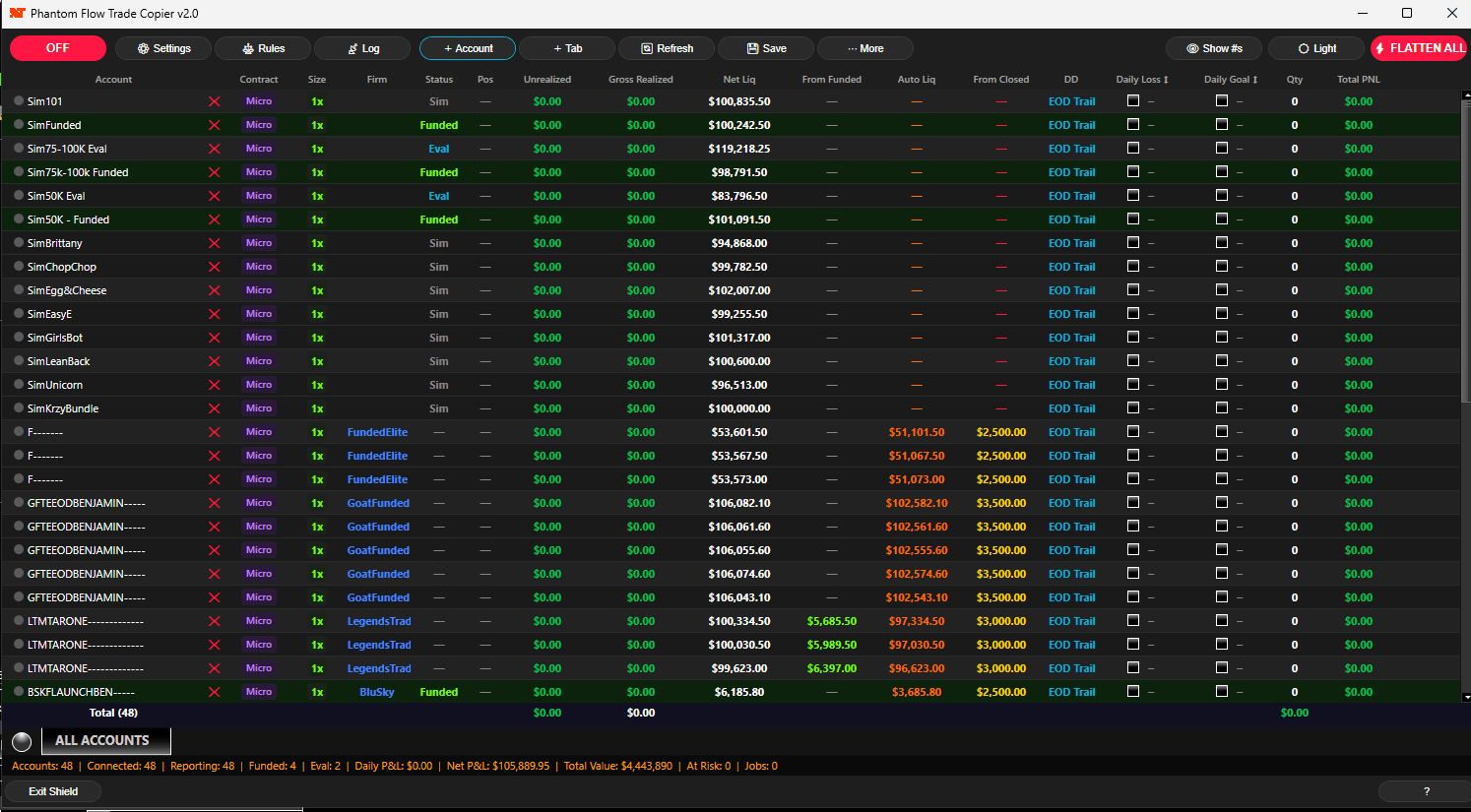The image size is (1471, 812).
Task: Click the Firm column header
Action: pos(377,80)
